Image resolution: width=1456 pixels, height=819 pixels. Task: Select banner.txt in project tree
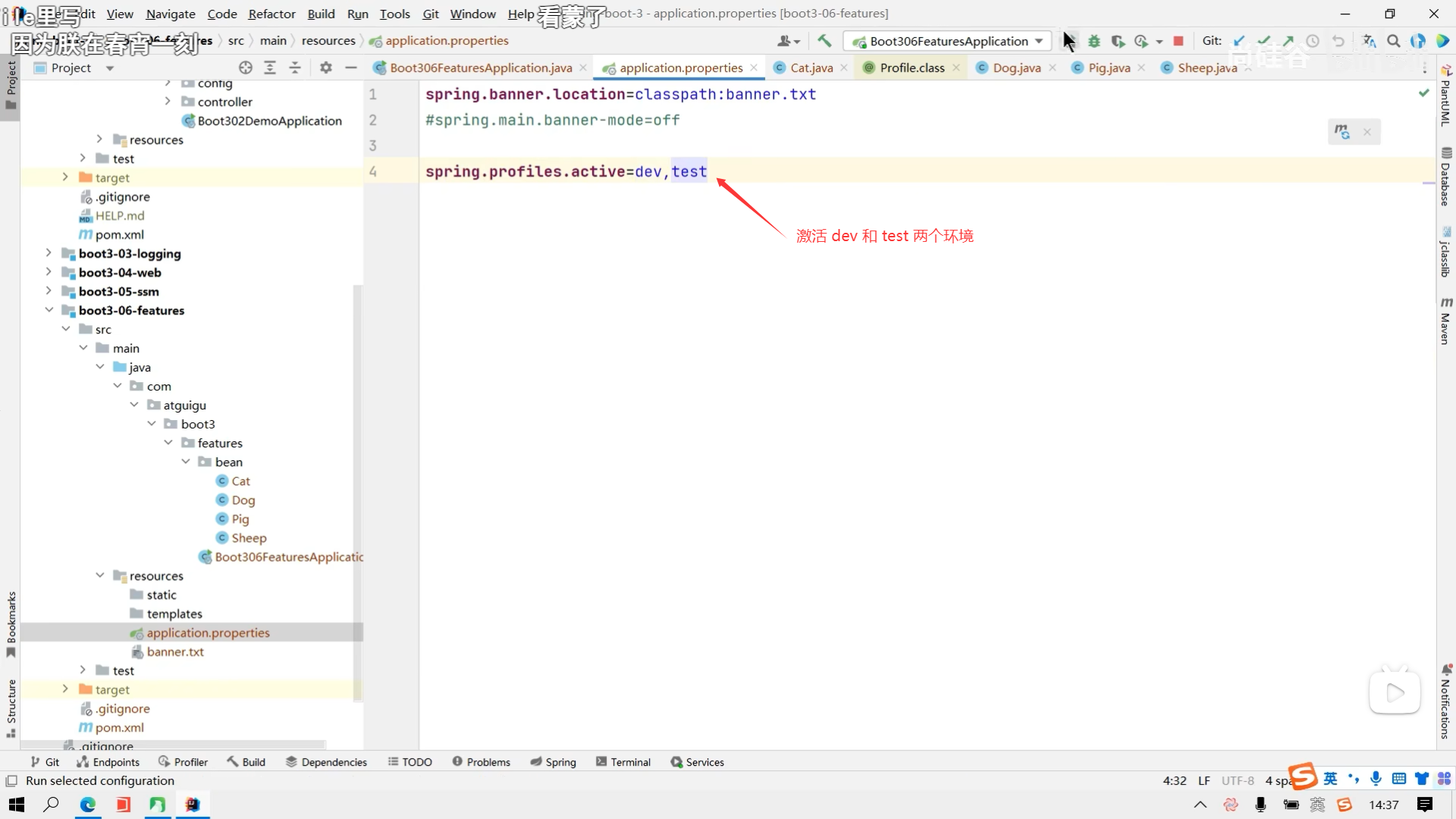[x=175, y=651]
